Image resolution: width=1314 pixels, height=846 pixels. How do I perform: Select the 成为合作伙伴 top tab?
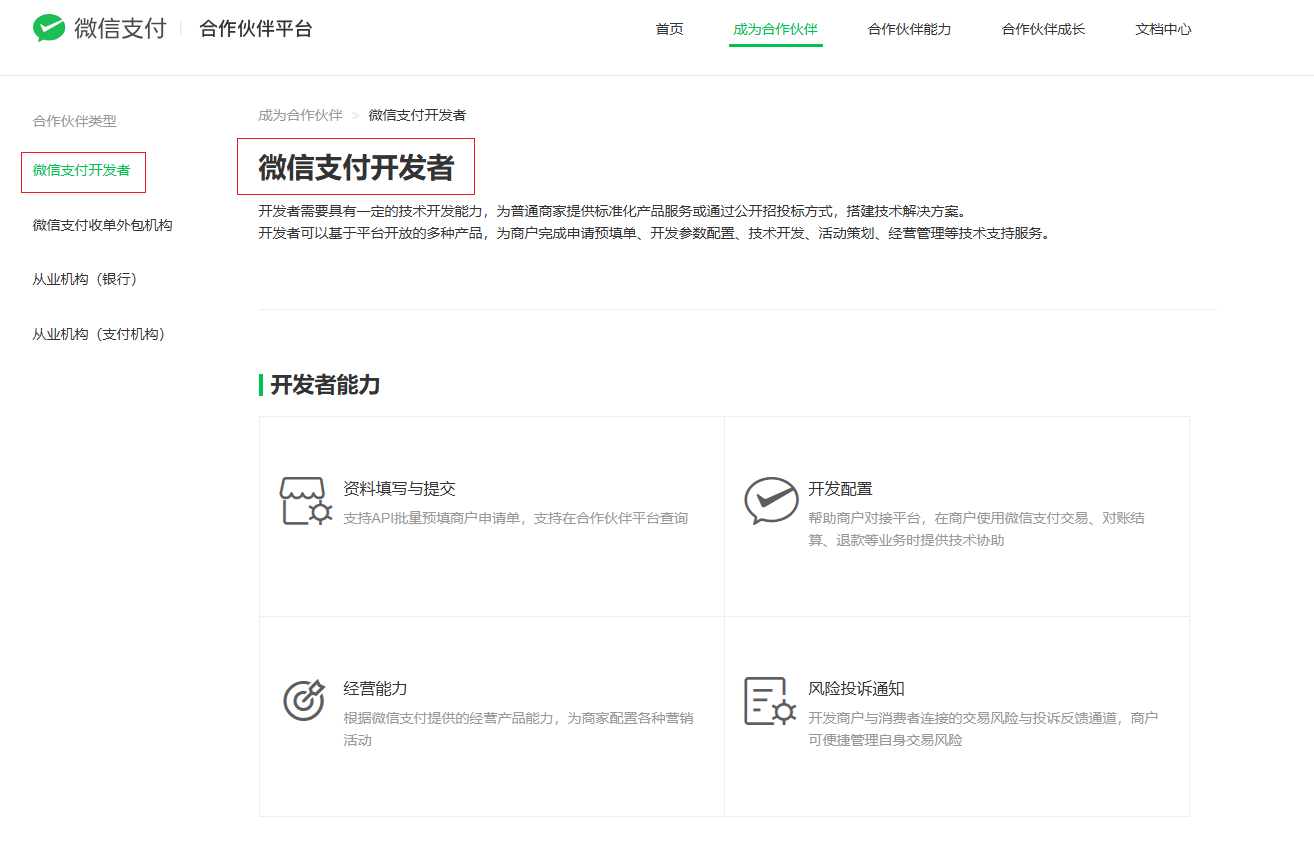[775, 29]
